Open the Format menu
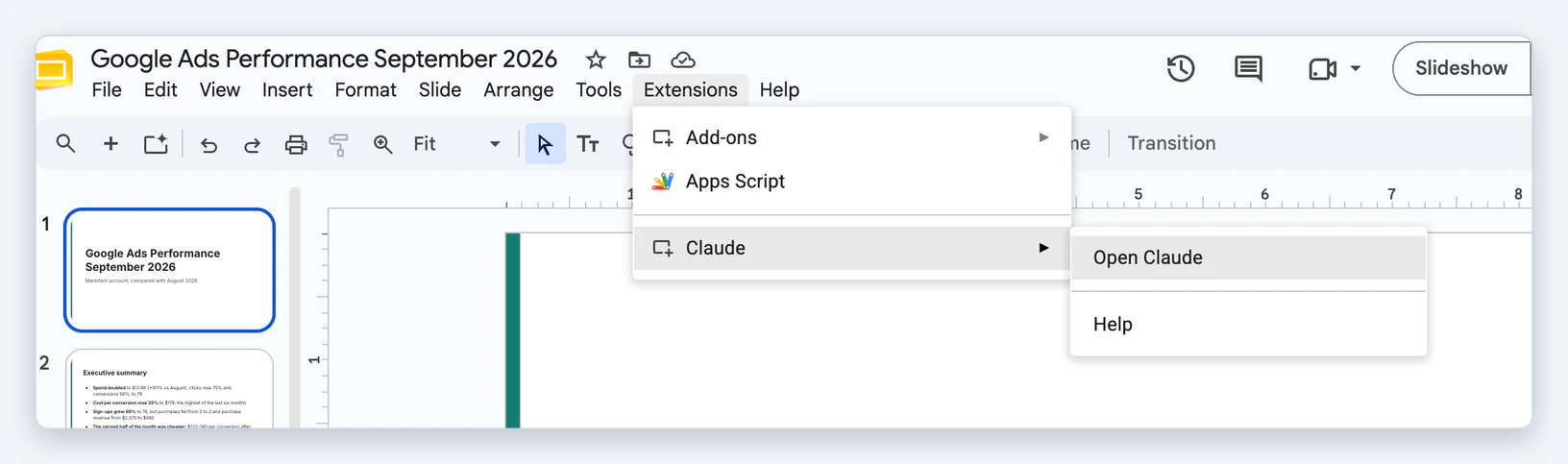 (x=365, y=89)
